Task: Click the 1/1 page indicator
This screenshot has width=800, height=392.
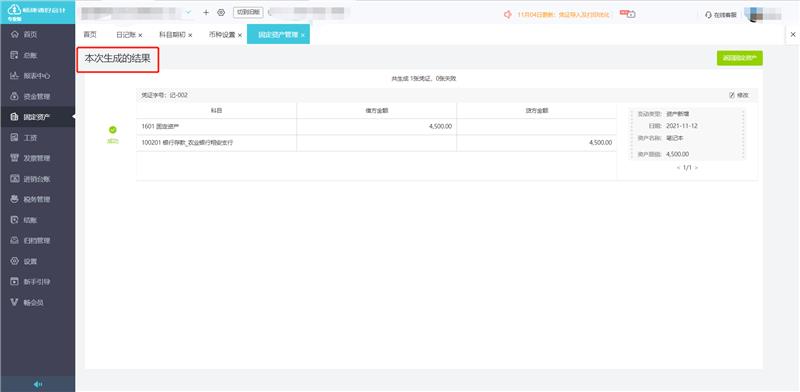Action: point(687,167)
